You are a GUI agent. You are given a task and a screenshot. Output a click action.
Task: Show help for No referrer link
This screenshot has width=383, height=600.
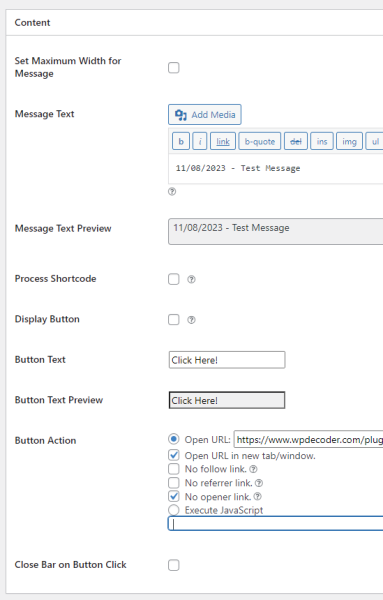point(259,483)
